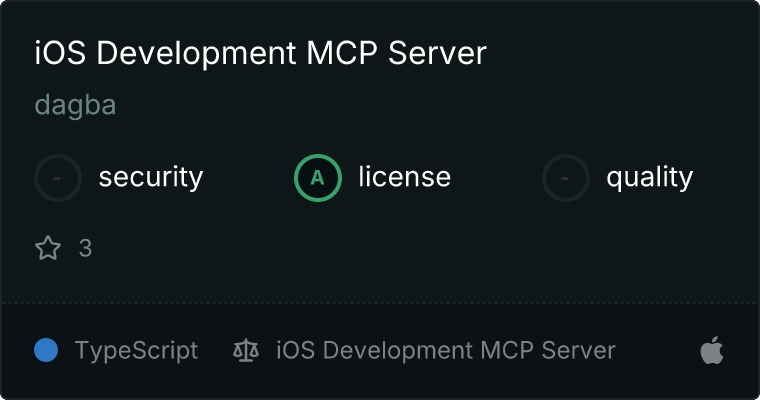Click the license label text
The image size is (760, 400).
(x=404, y=178)
